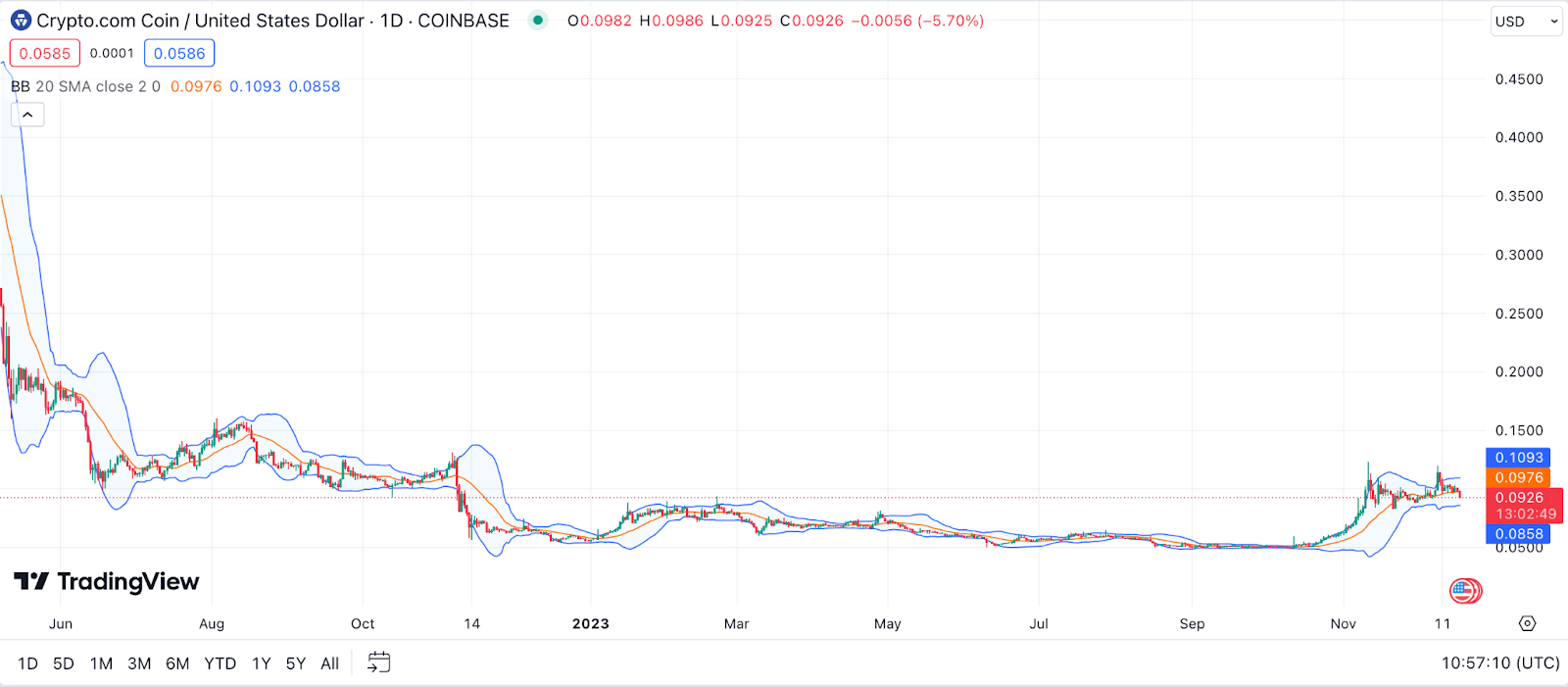Click the BB lower value 0.0858 in legend

(x=315, y=86)
